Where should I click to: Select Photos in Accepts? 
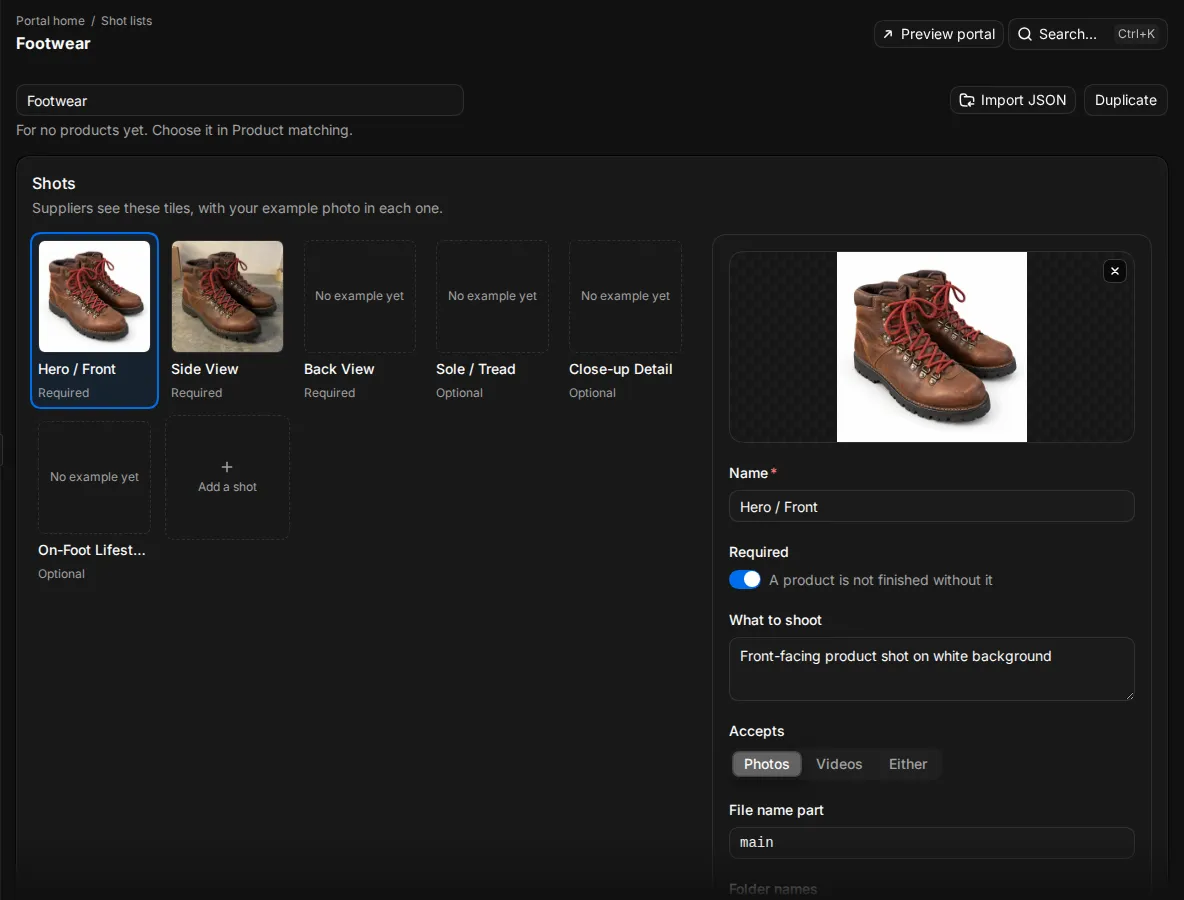coord(766,764)
